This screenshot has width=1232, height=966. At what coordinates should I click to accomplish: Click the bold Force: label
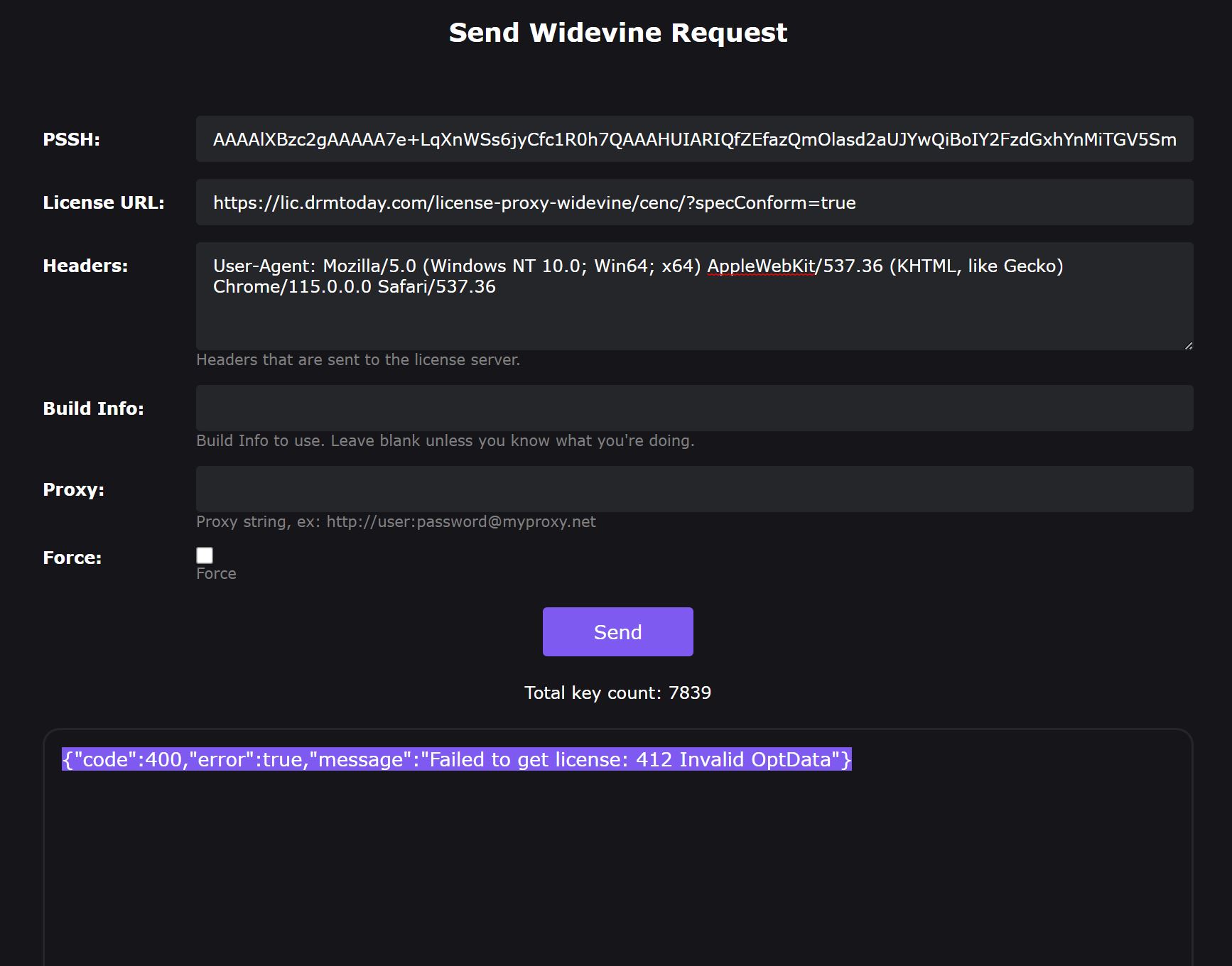[72, 558]
